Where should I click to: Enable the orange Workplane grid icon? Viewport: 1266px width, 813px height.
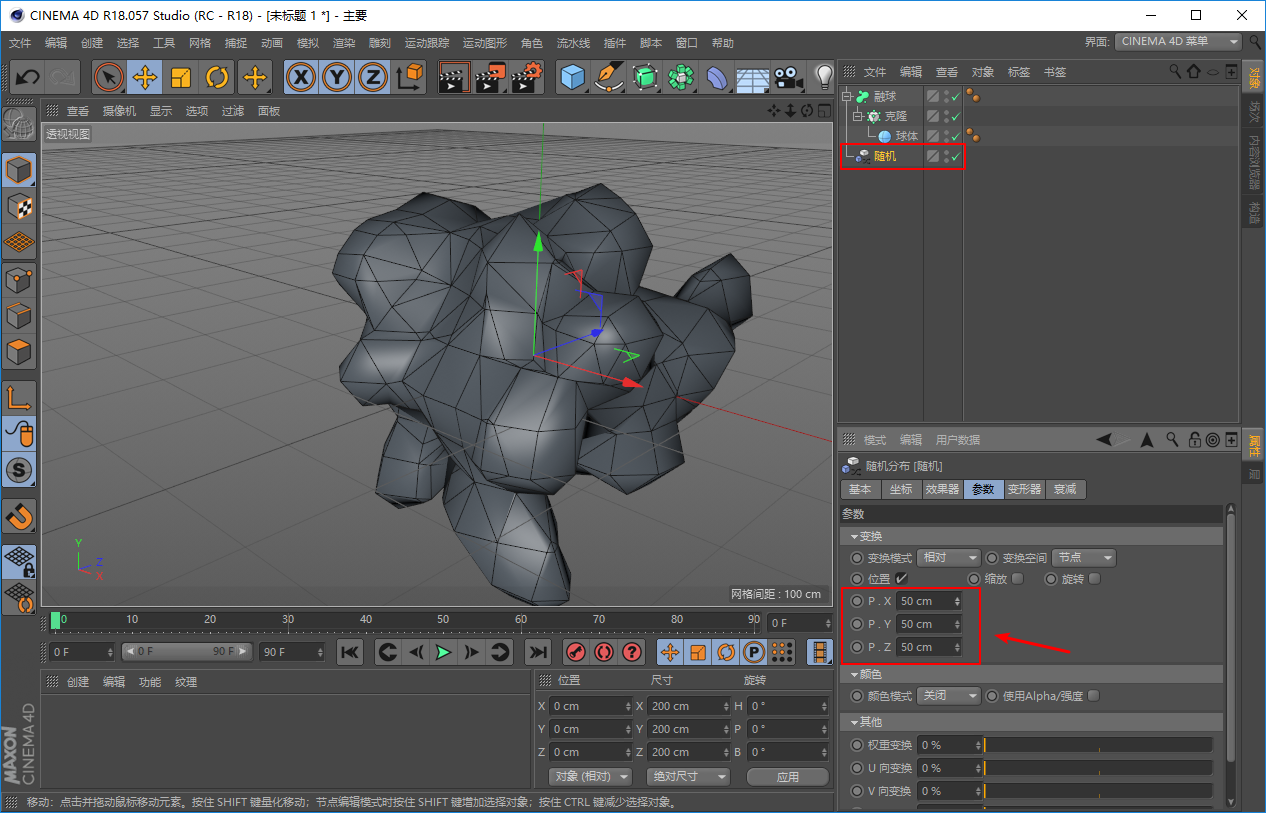(x=19, y=242)
